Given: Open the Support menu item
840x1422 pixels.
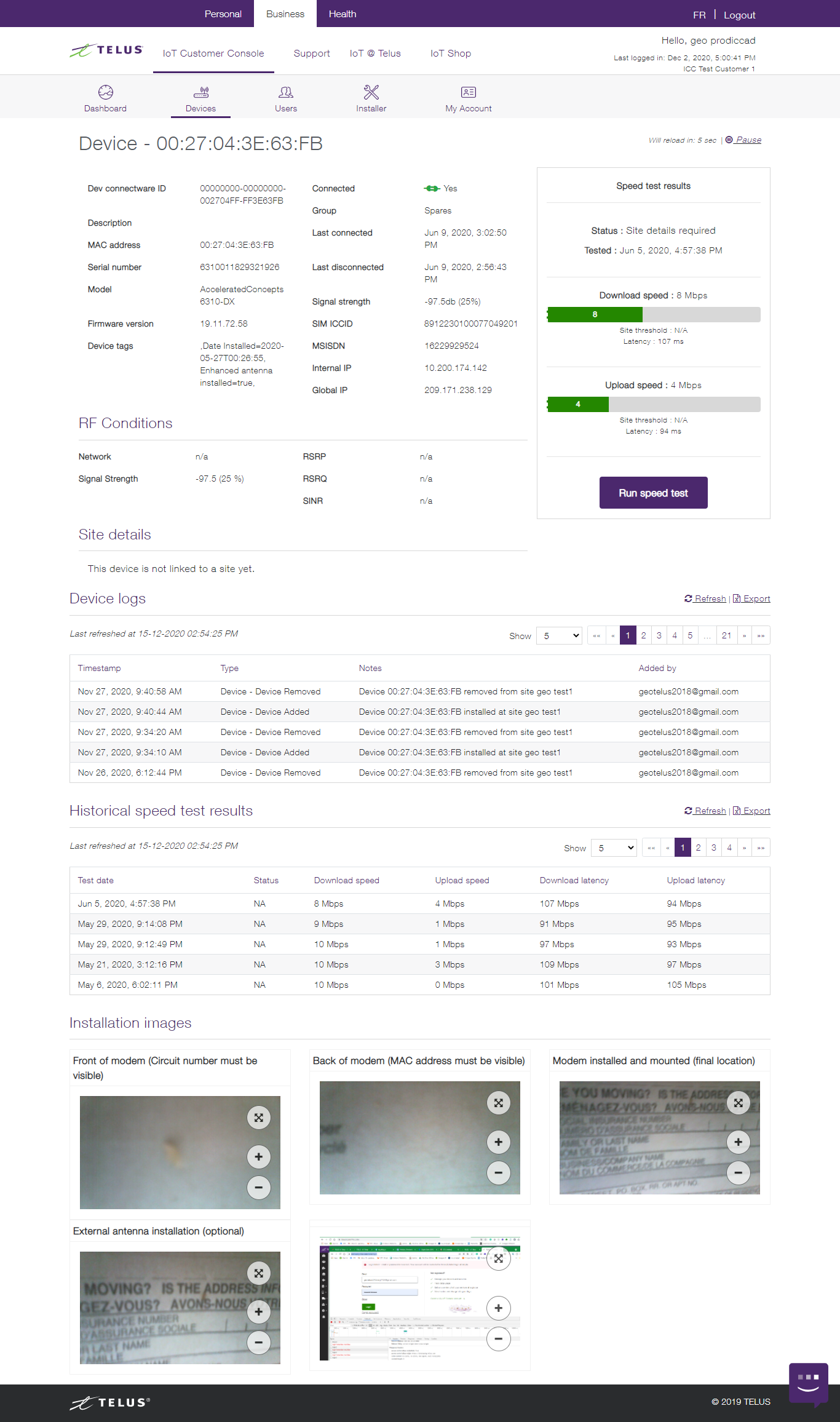Looking at the screenshot, I should pos(312,54).
